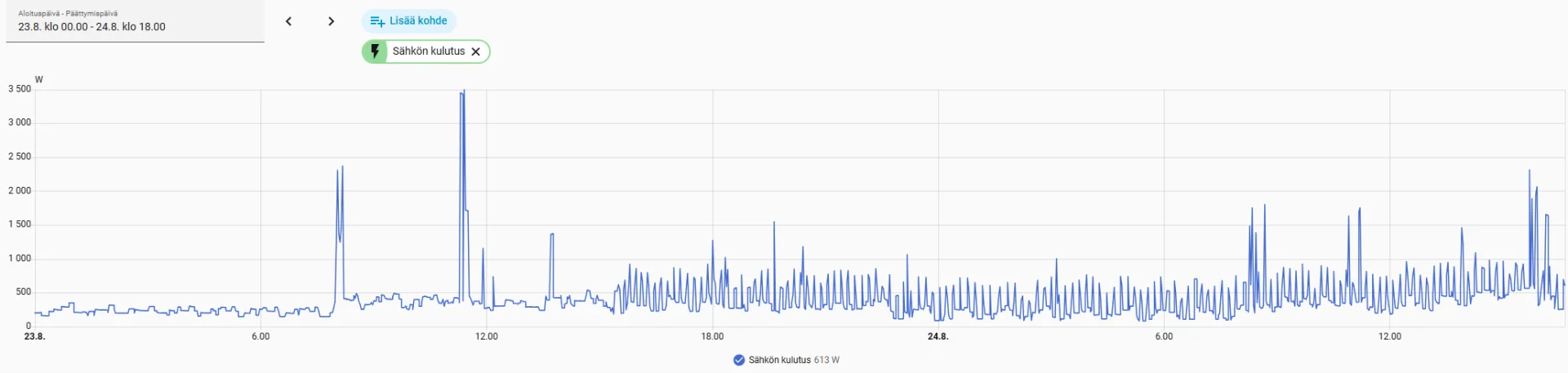Uncheck the blue legend checkmark for Sähkön kulutus
The height and width of the screenshot is (373, 1568).
click(739, 360)
